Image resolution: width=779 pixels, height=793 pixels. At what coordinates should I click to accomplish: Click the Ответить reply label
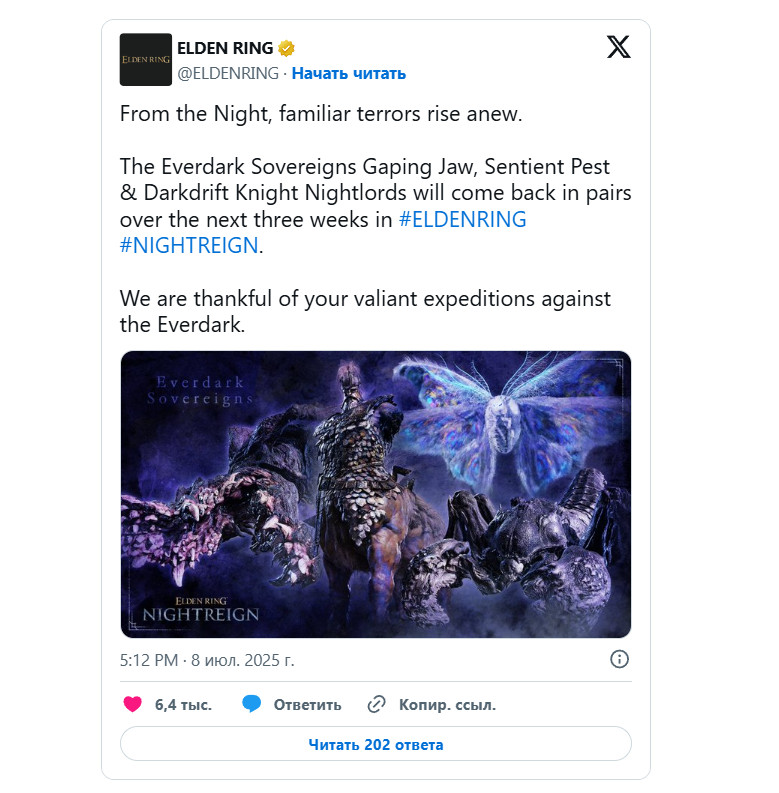pyautogui.click(x=308, y=704)
